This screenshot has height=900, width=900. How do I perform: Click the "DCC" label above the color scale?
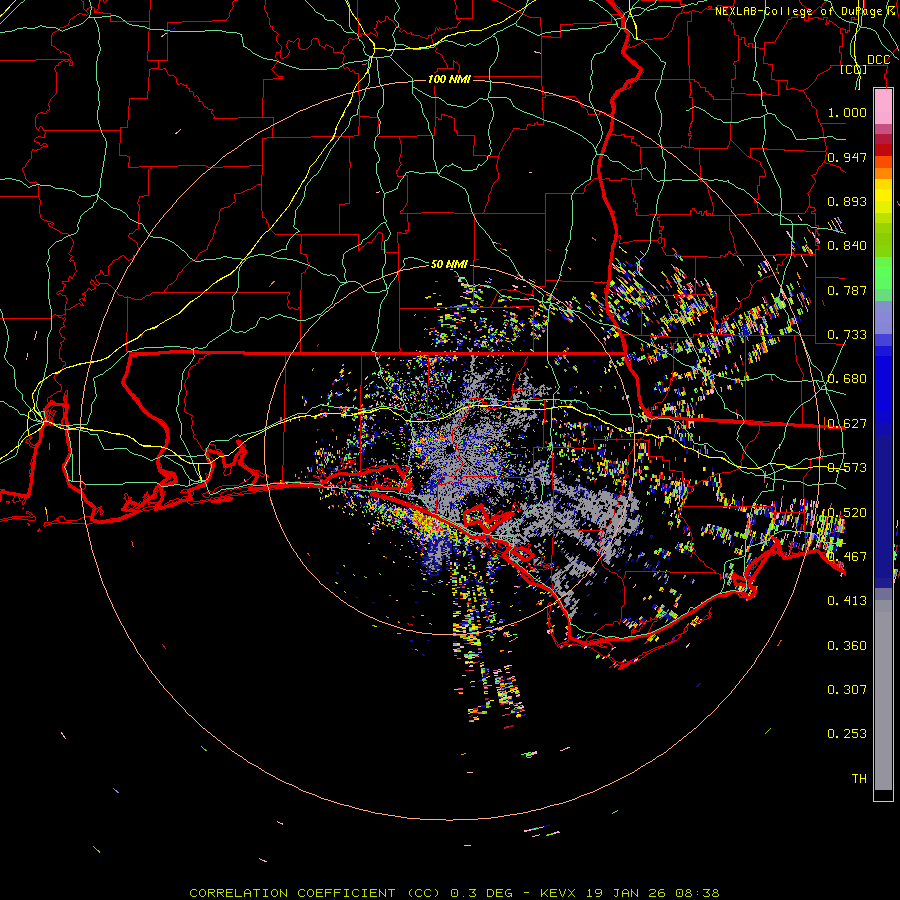[x=878, y=60]
